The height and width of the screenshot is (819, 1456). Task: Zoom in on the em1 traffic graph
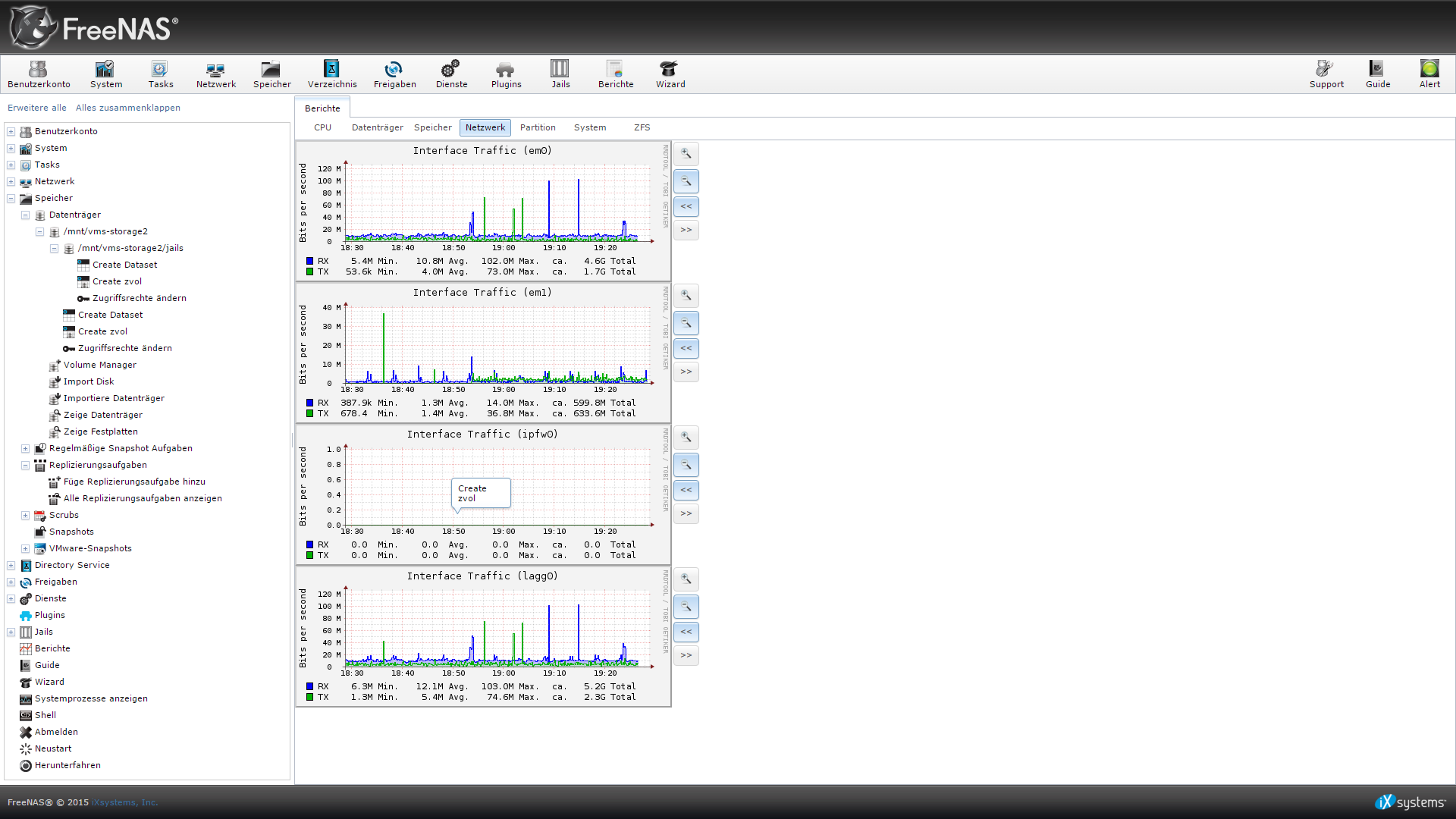click(x=686, y=296)
